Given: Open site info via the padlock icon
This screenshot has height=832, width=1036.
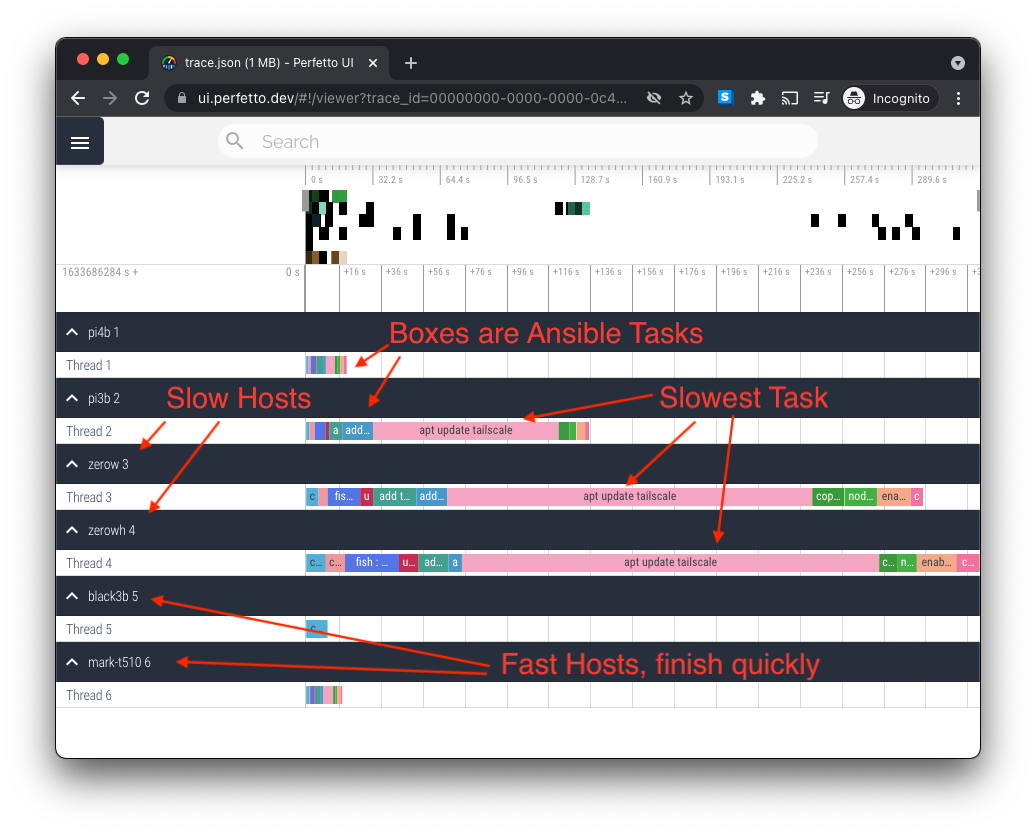Looking at the screenshot, I should click(x=181, y=98).
